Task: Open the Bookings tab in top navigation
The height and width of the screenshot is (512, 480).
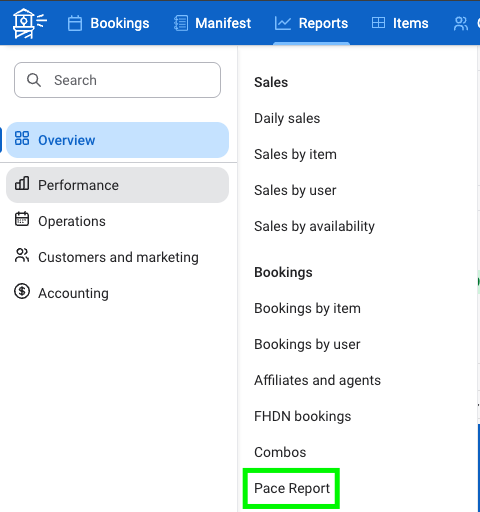Action: tap(109, 23)
